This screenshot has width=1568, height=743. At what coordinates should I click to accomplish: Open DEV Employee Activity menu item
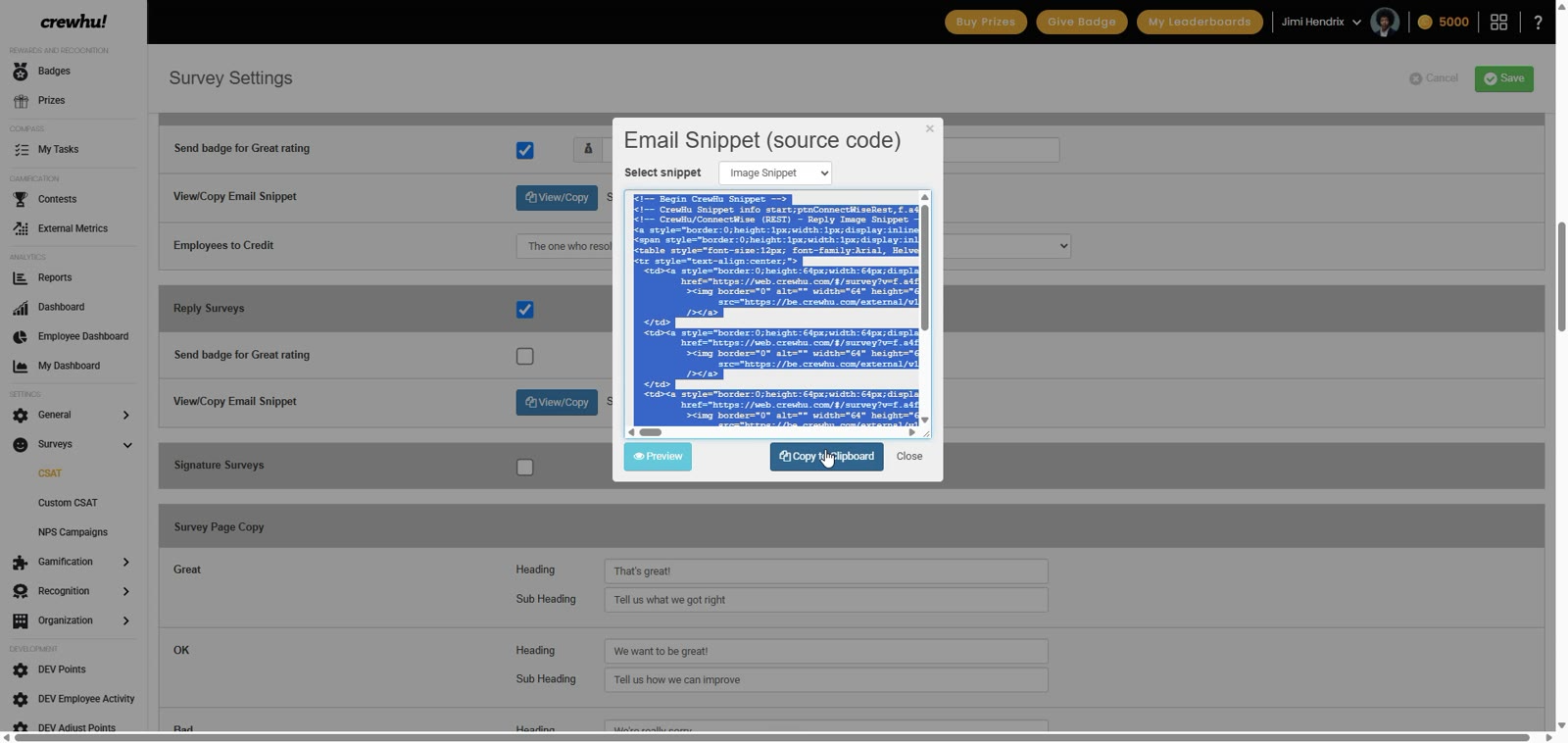click(86, 699)
